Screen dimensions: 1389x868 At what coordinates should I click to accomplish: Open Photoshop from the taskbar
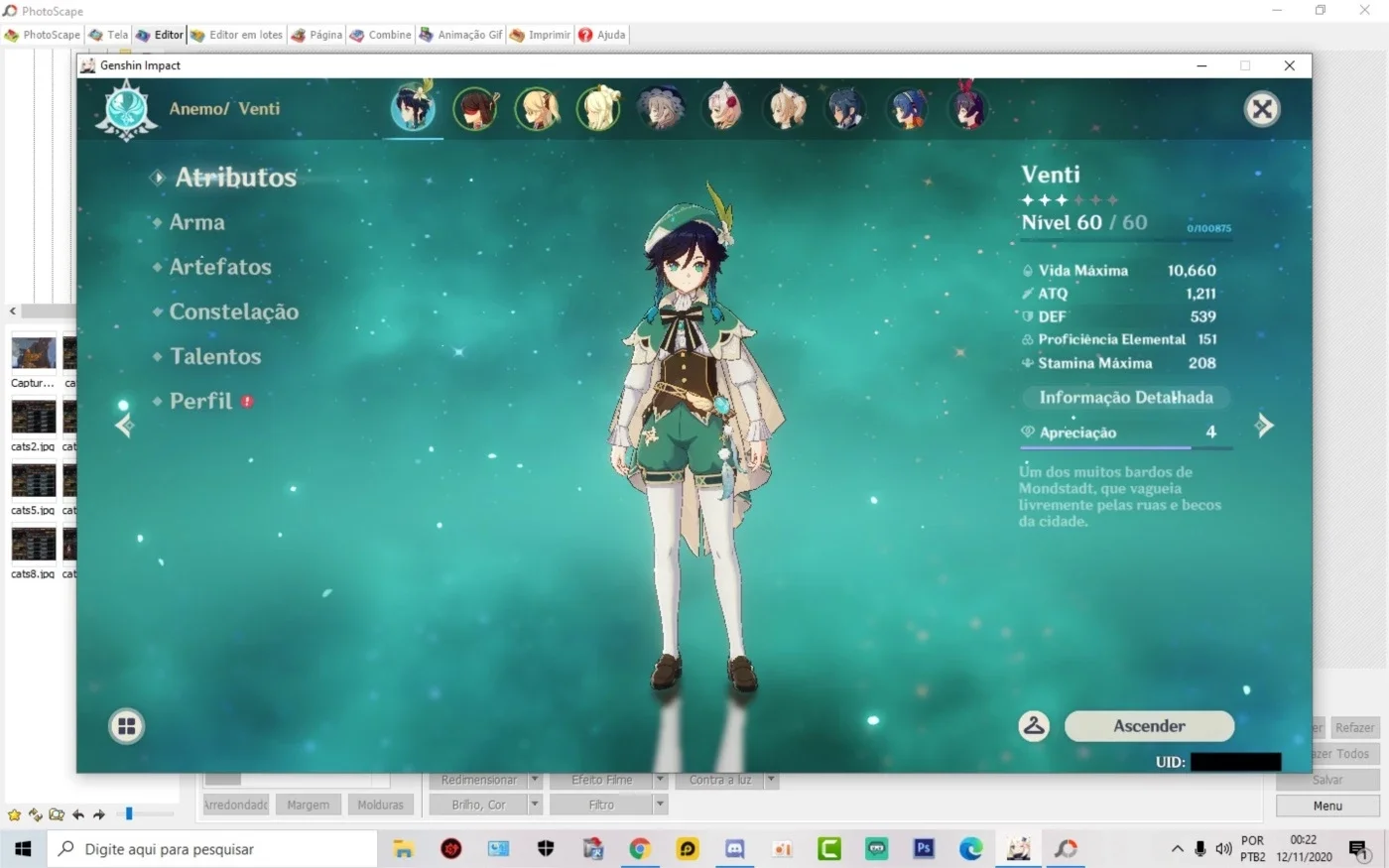[x=924, y=849]
